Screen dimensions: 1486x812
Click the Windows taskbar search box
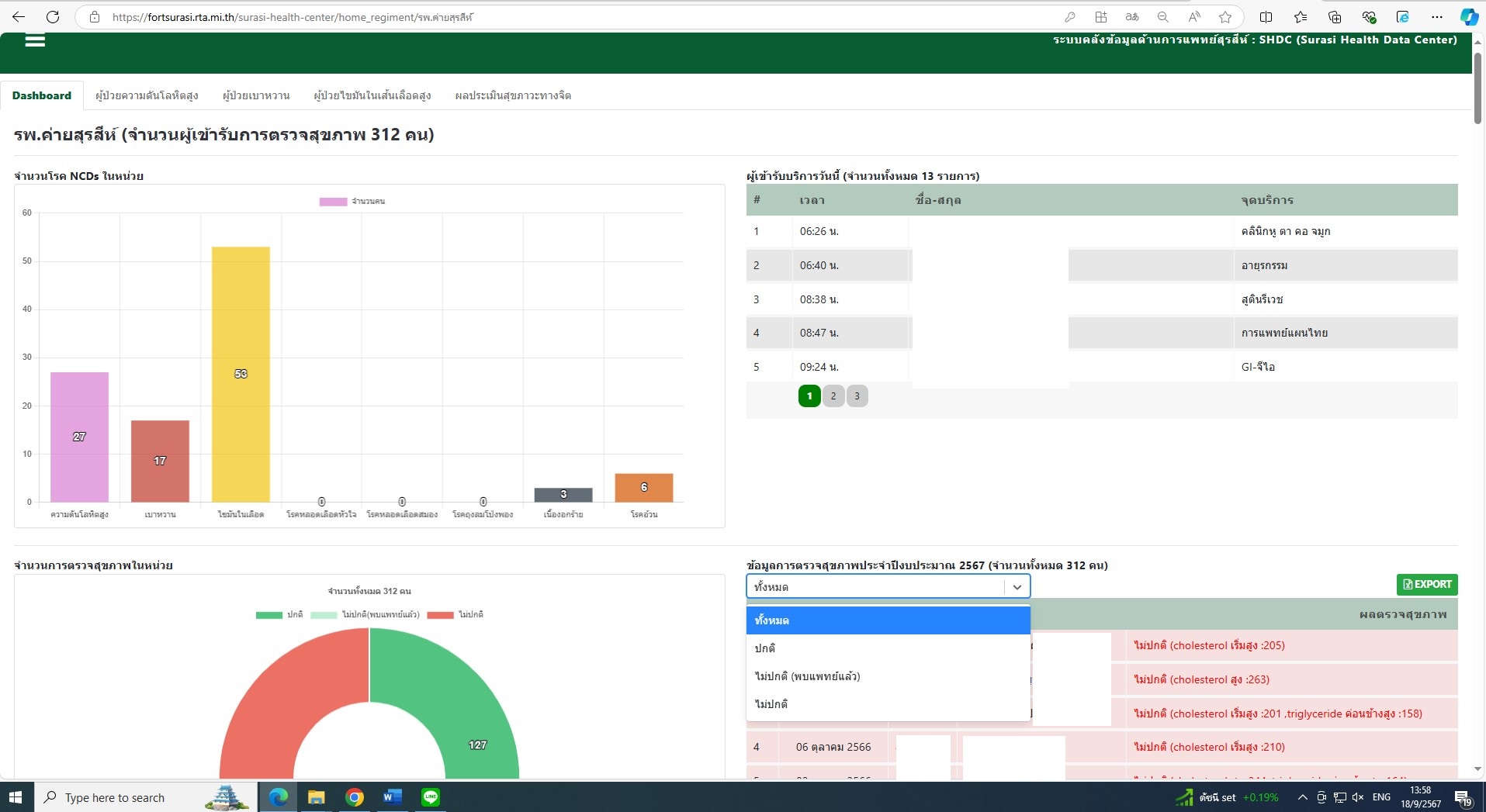point(115,797)
